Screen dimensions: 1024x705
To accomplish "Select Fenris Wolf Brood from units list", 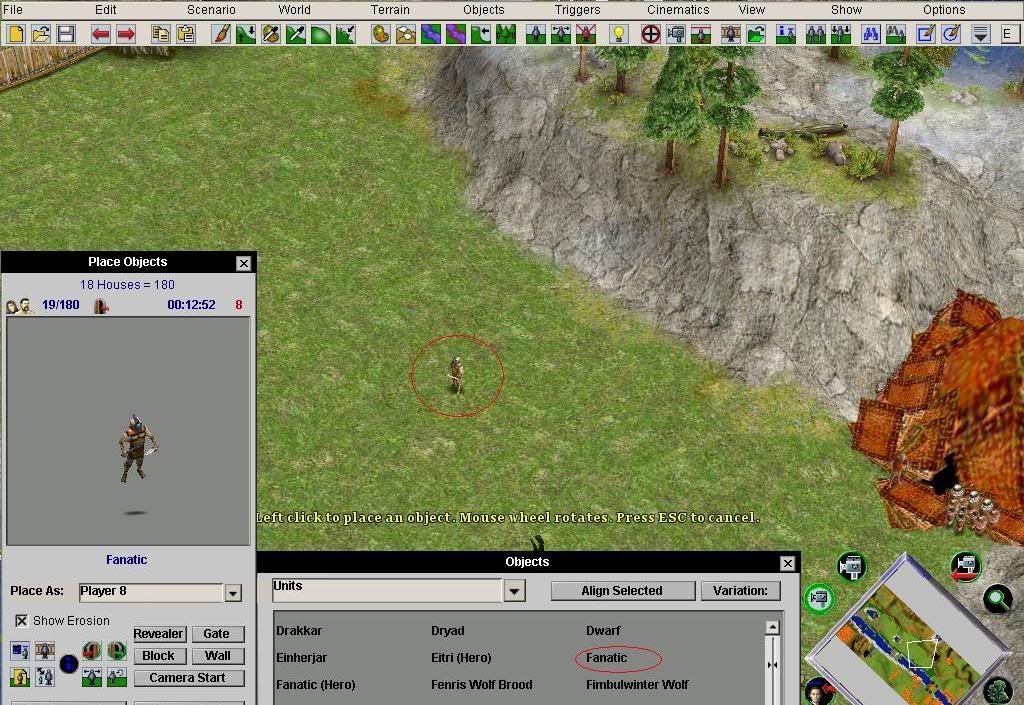I will click(481, 685).
